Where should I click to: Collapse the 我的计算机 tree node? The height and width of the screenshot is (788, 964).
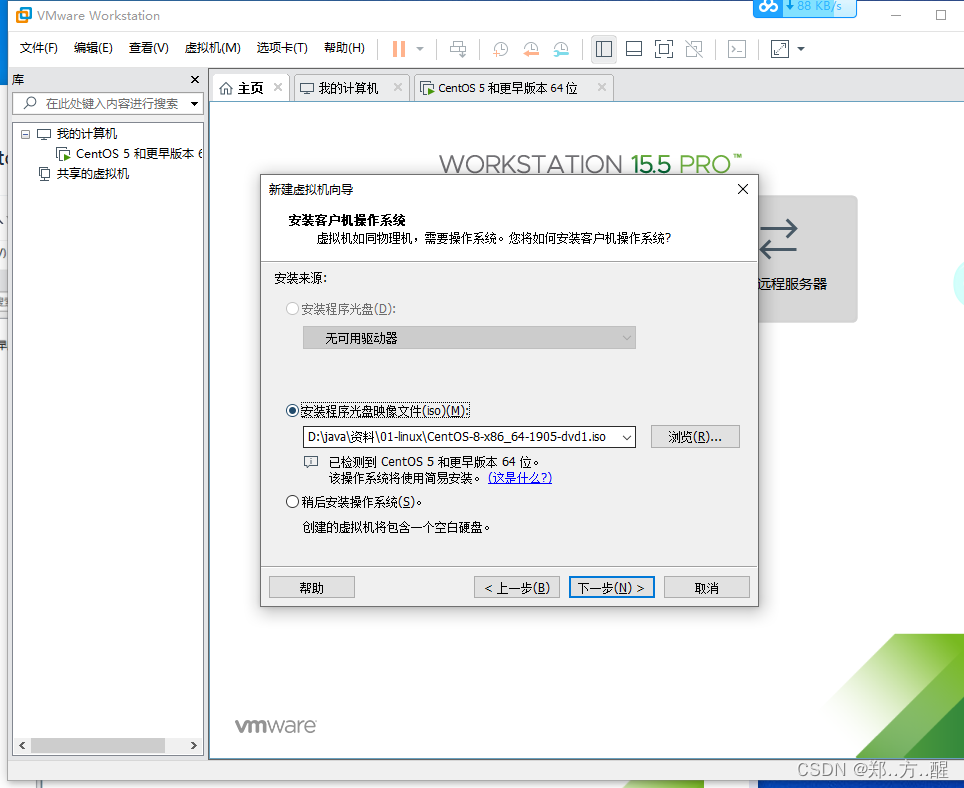(x=25, y=134)
